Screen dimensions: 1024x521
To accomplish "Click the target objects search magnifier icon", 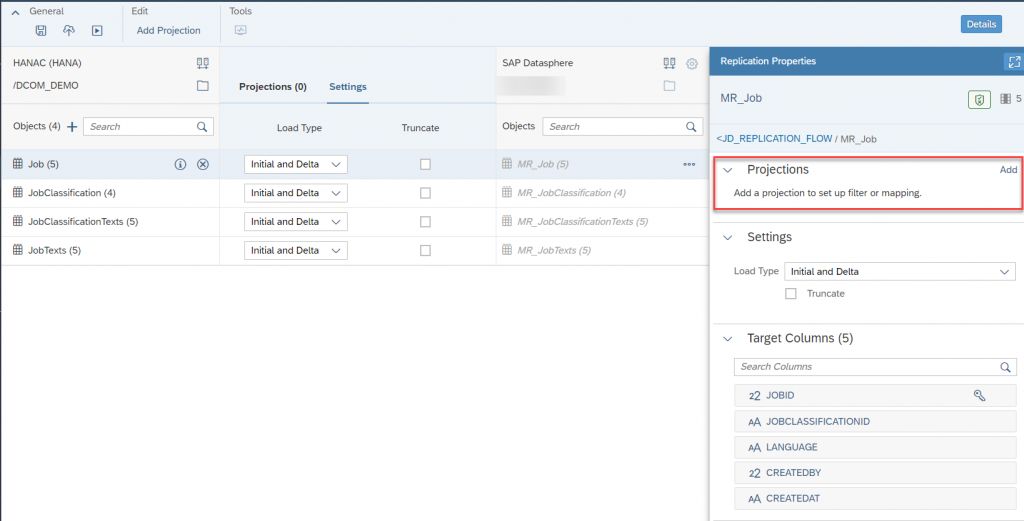I will (x=691, y=127).
